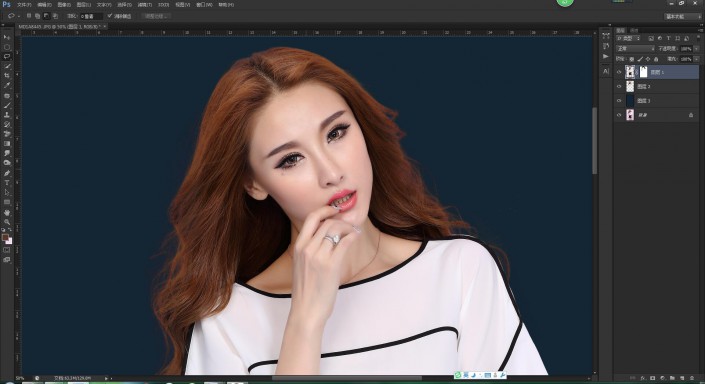This screenshot has height=384, width=705.
Task: Open the File menu in menu bar
Action: 24,4
